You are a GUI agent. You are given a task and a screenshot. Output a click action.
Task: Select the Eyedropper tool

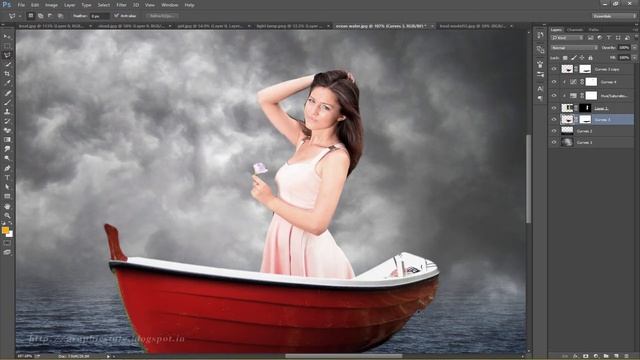pos(7,83)
